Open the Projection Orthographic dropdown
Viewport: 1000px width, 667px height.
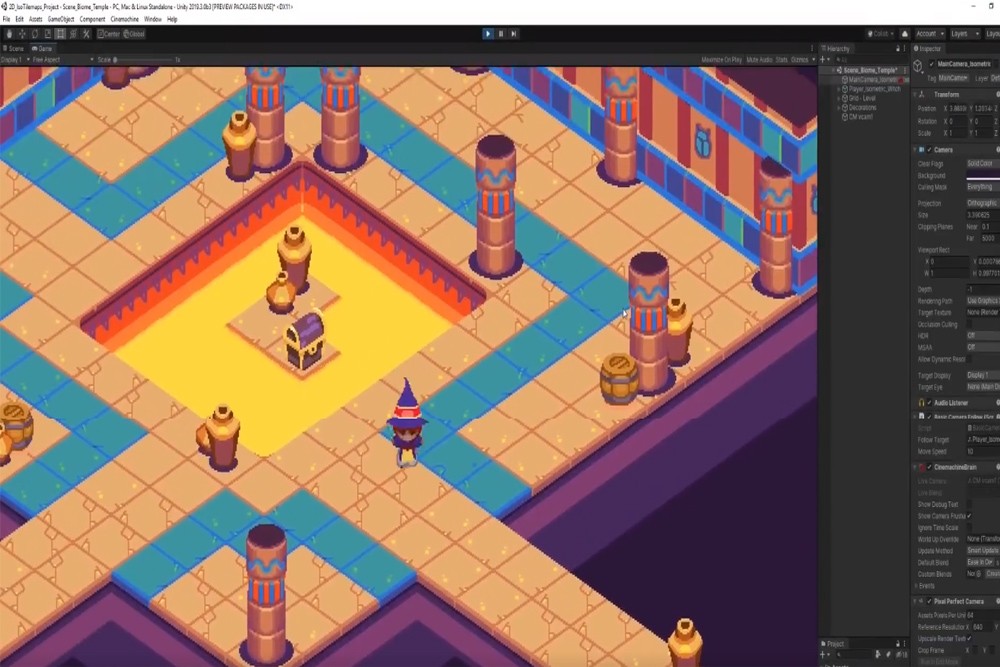(x=983, y=203)
